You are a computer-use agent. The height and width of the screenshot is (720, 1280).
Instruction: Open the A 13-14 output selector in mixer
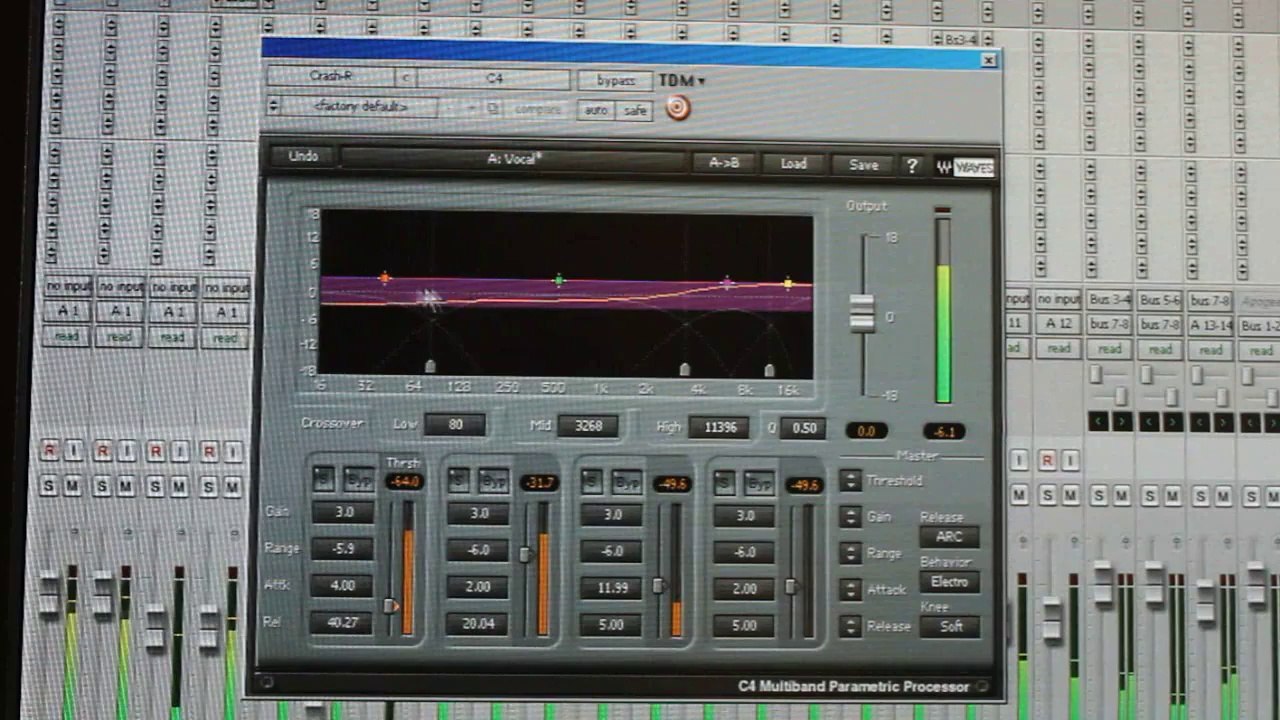point(1209,325)
